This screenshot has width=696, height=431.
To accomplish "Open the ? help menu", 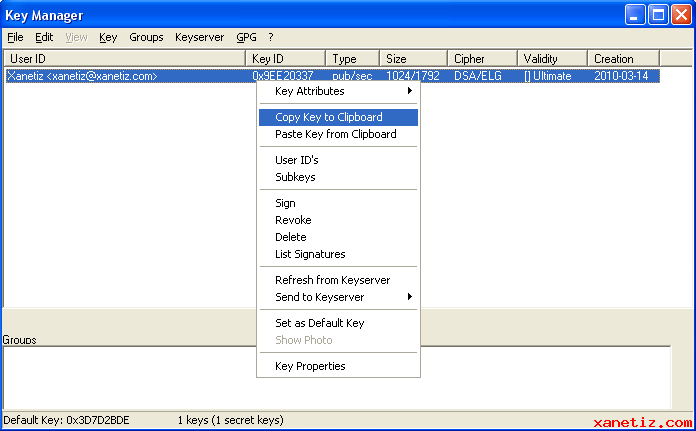I will pos(270,37).
